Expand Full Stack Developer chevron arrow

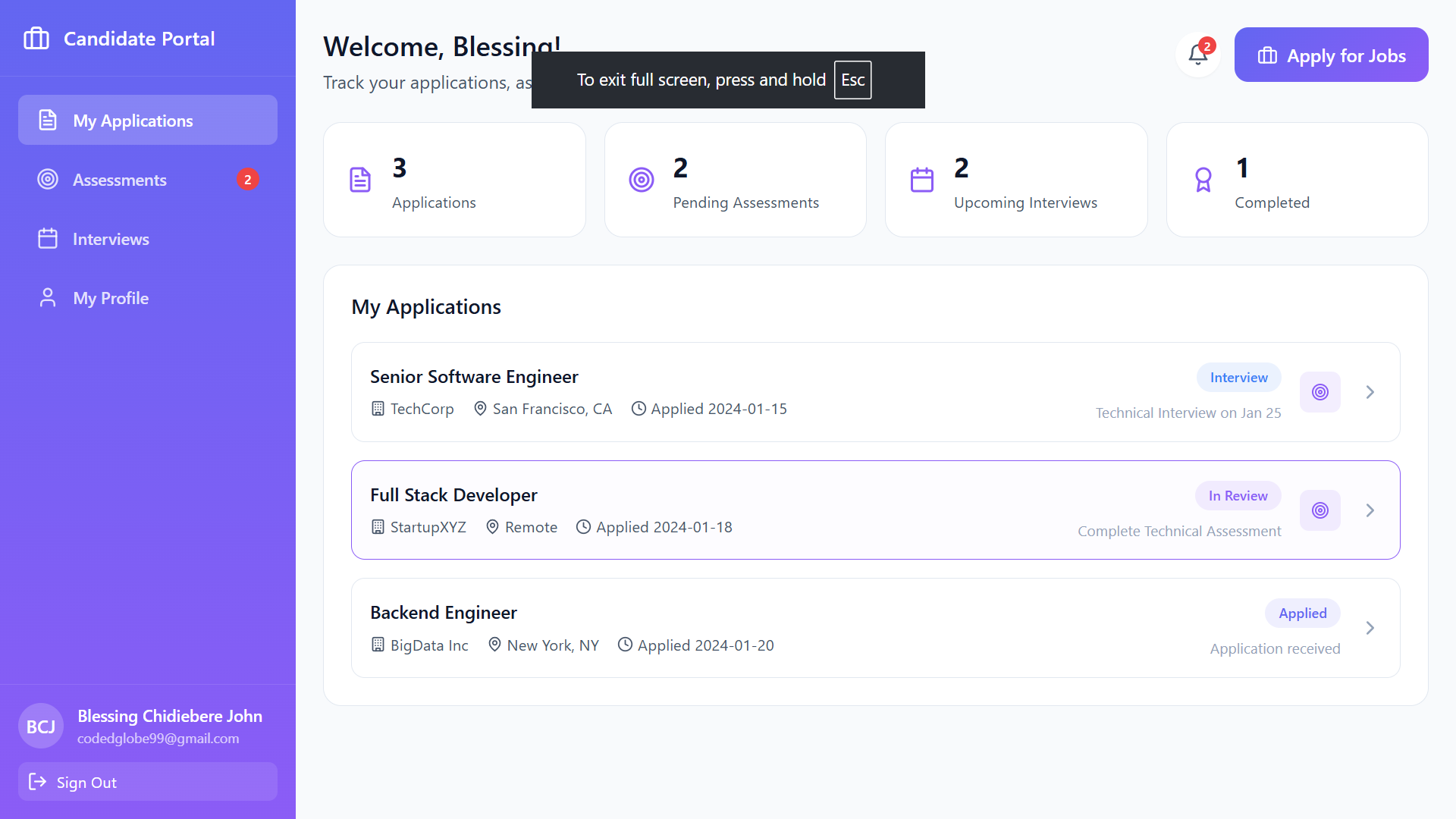point(1370,510)
